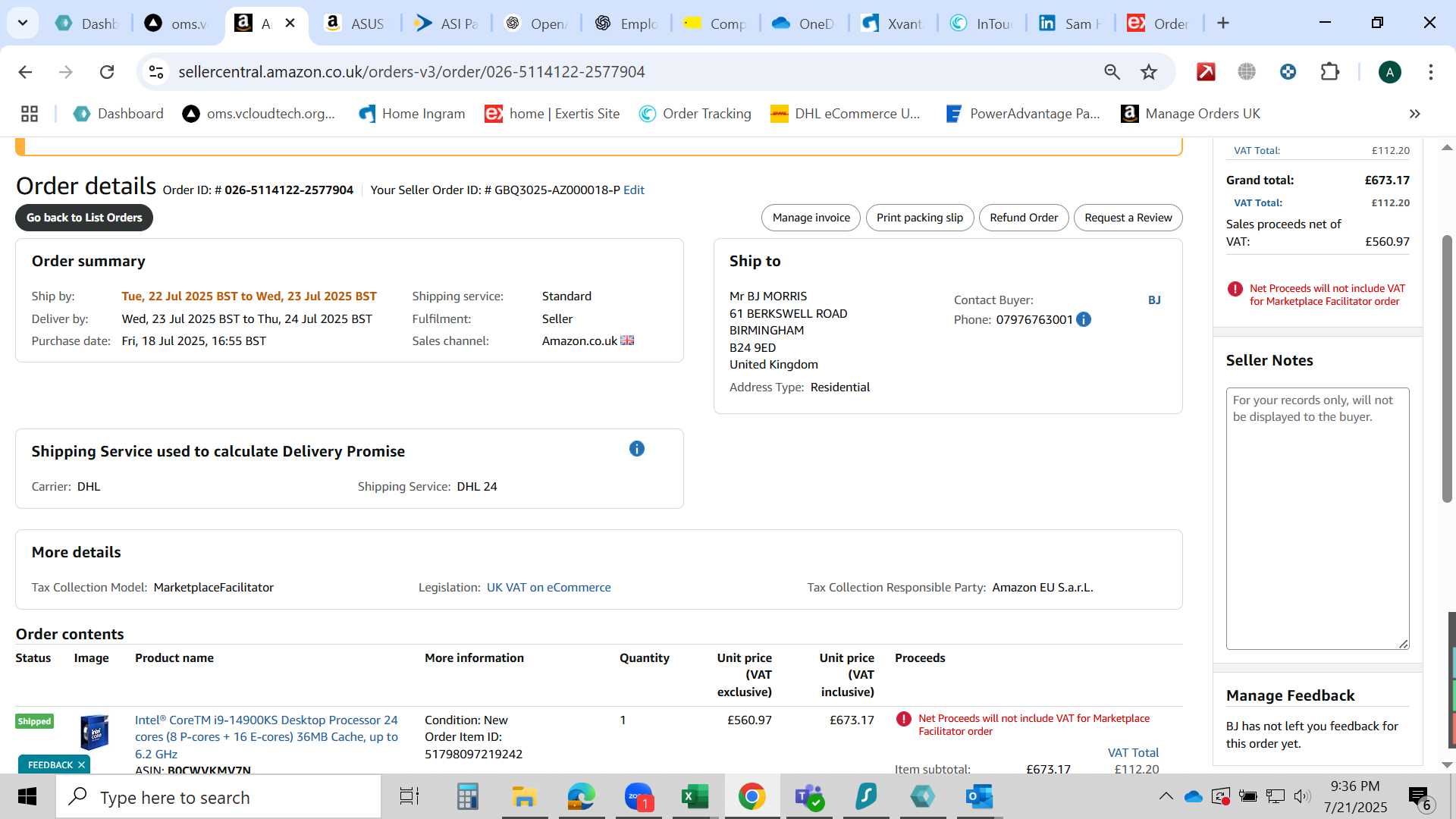Switch to the OneDrive browser tab
Viewport: 1456px width, 819px height.
[x=803, y=24]
